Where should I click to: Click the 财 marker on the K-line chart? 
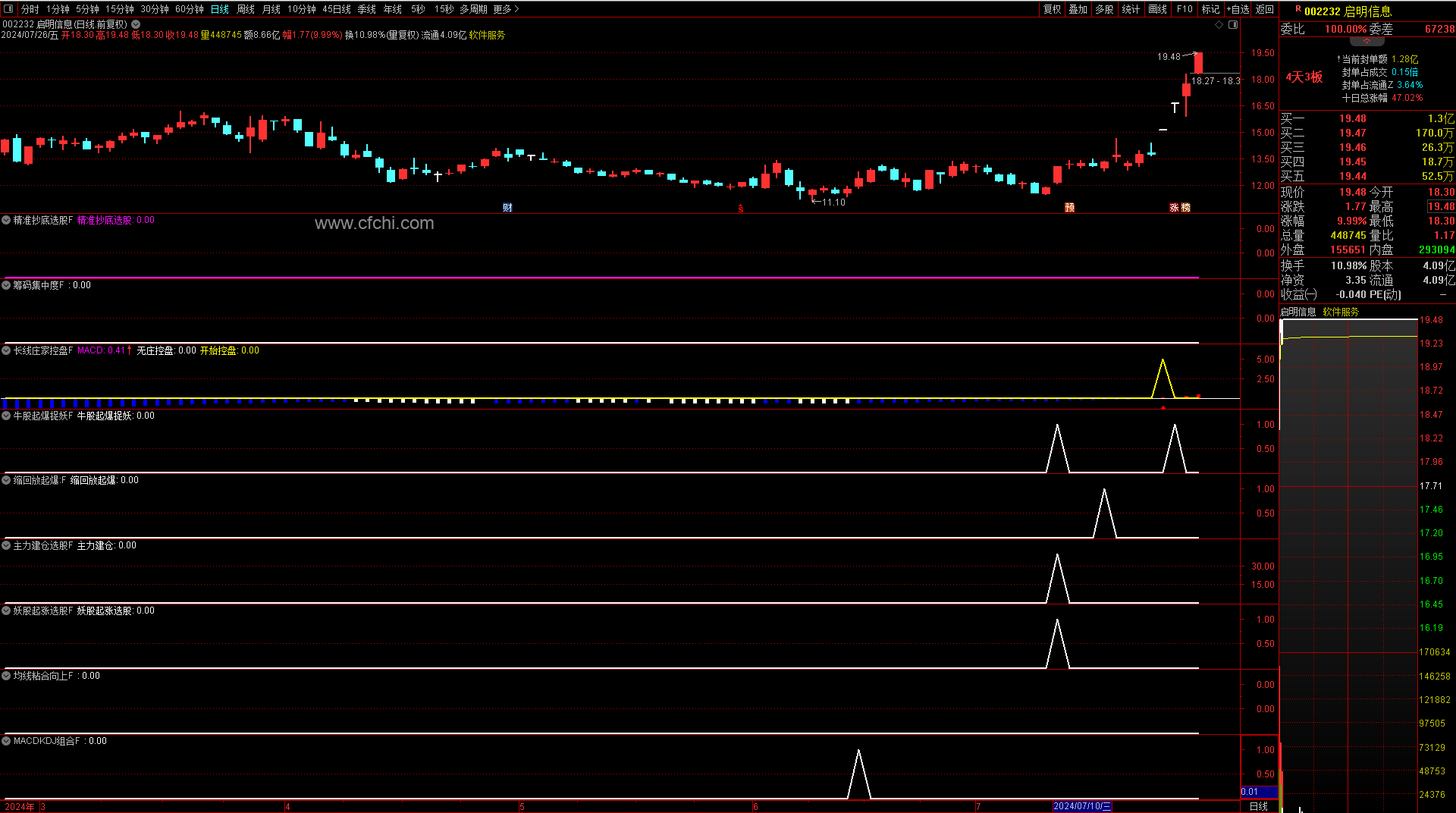[507, 208]
